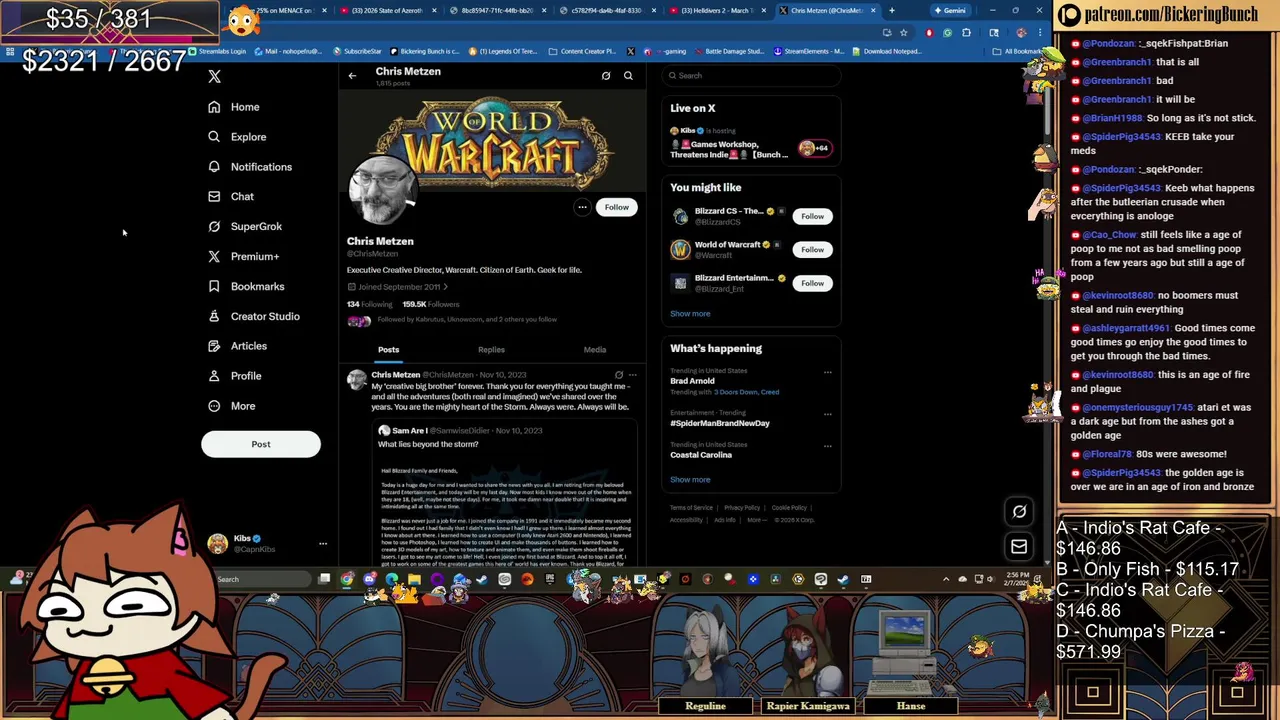This screenshot has height=720, width=1280.
Task: Switch to the Posts tab
Action: click(388, 350)
